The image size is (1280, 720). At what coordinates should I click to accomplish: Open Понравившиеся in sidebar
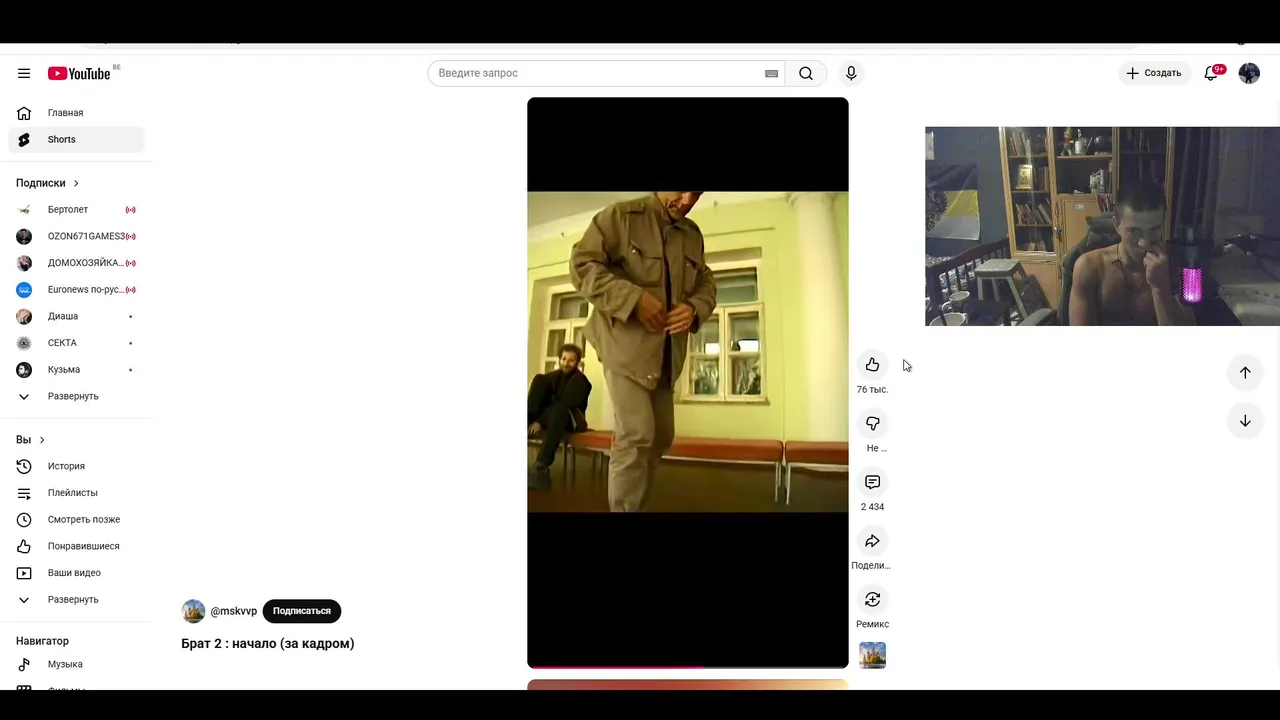pos(76,546)
